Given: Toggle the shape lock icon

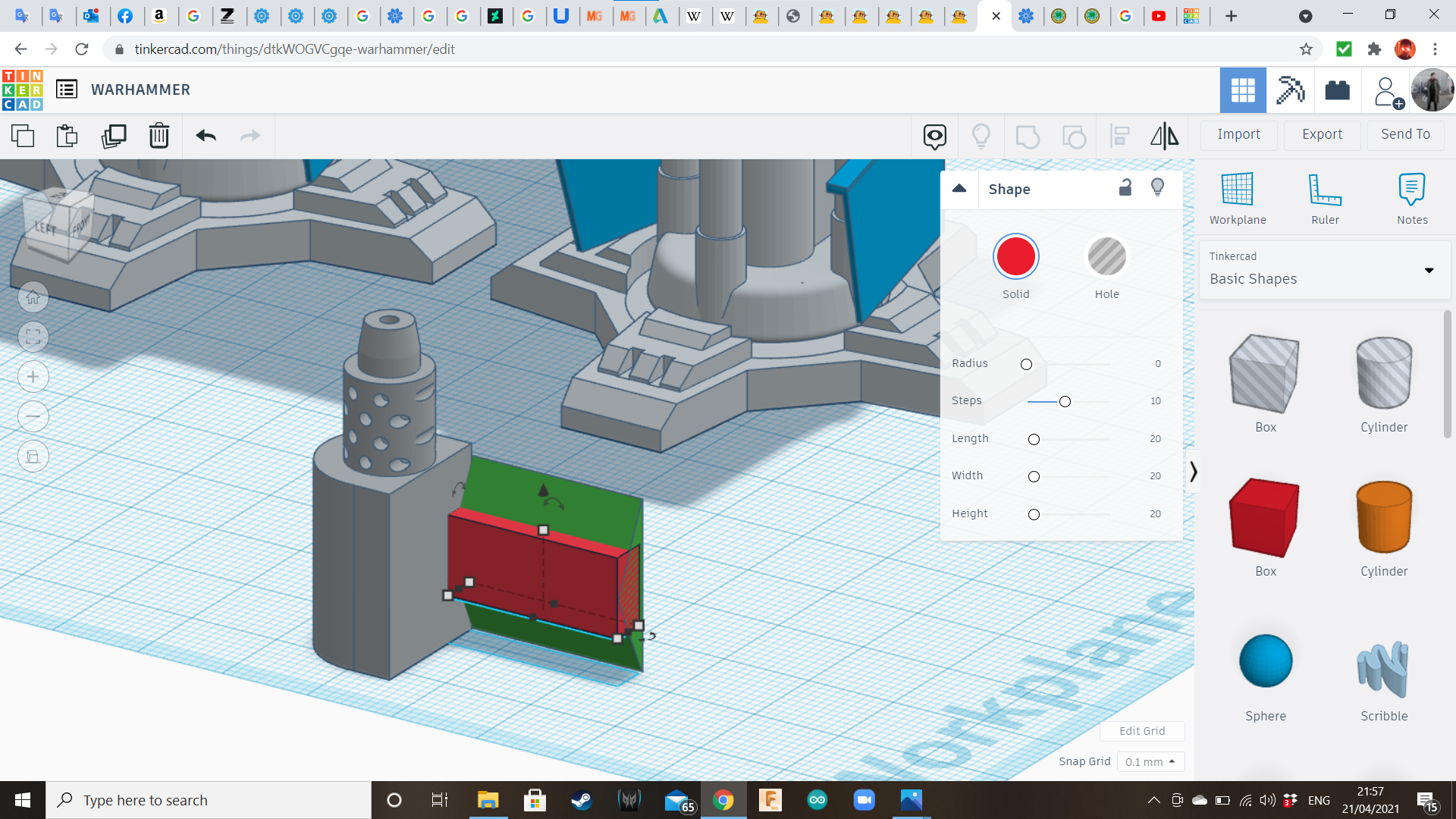Looking at the screenshot, I should click(x=1125, y=188).
